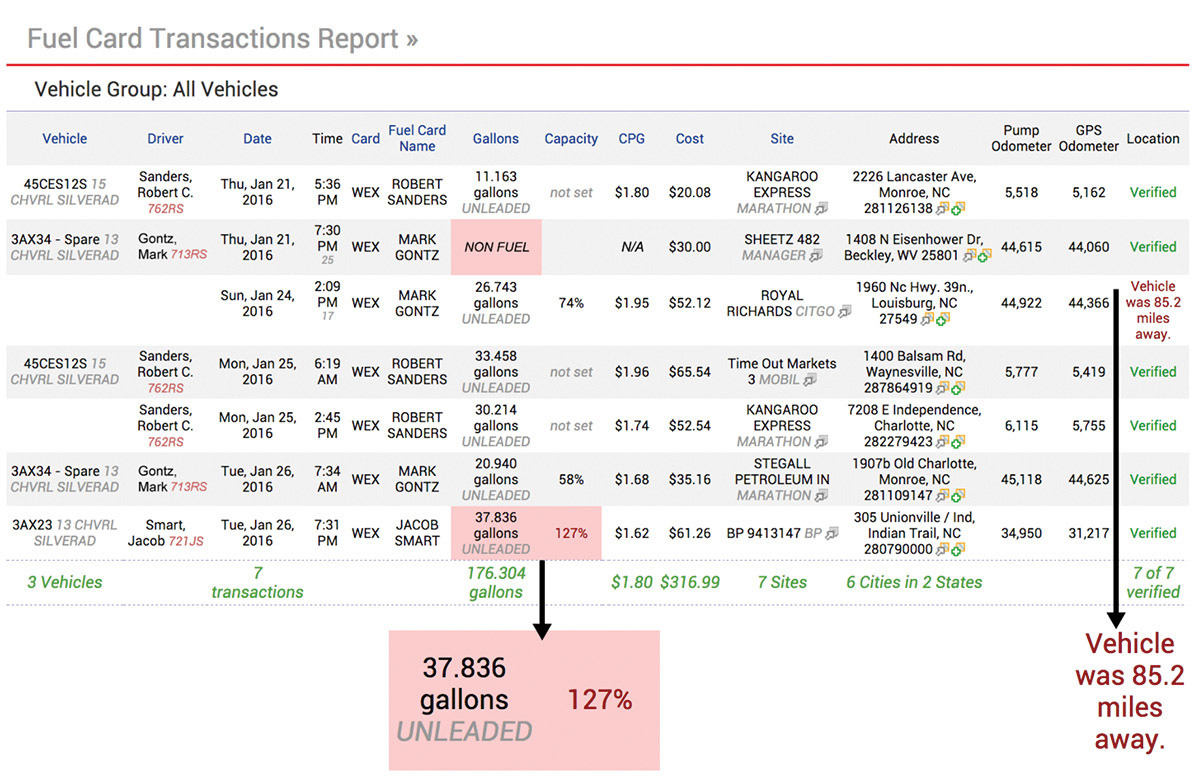1200x783 pixels.
Task: Open yellow window icon for Charlotte address
Action: [x=941, y=442]
